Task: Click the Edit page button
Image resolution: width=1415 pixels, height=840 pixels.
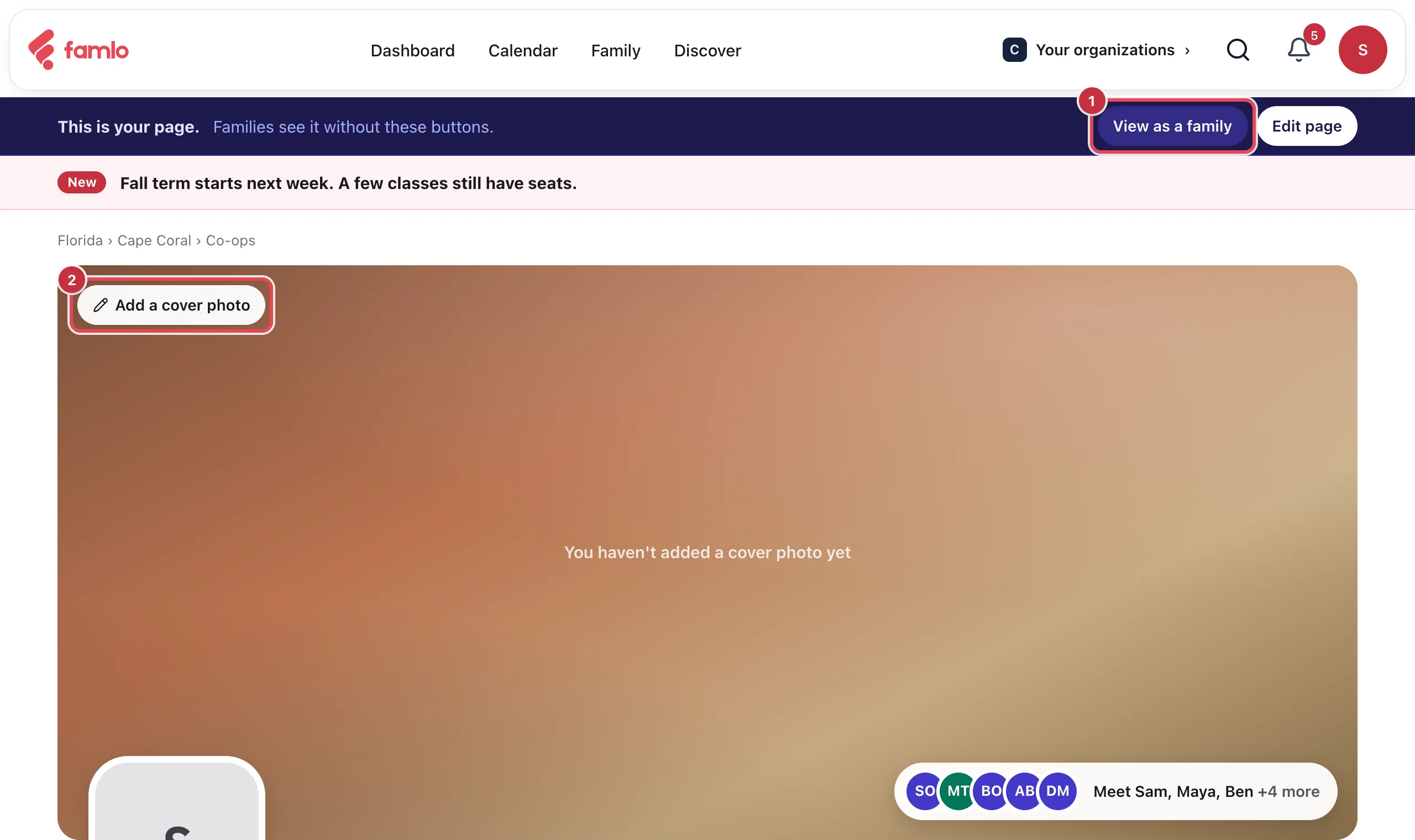Action: click(x=1307, y=125)
